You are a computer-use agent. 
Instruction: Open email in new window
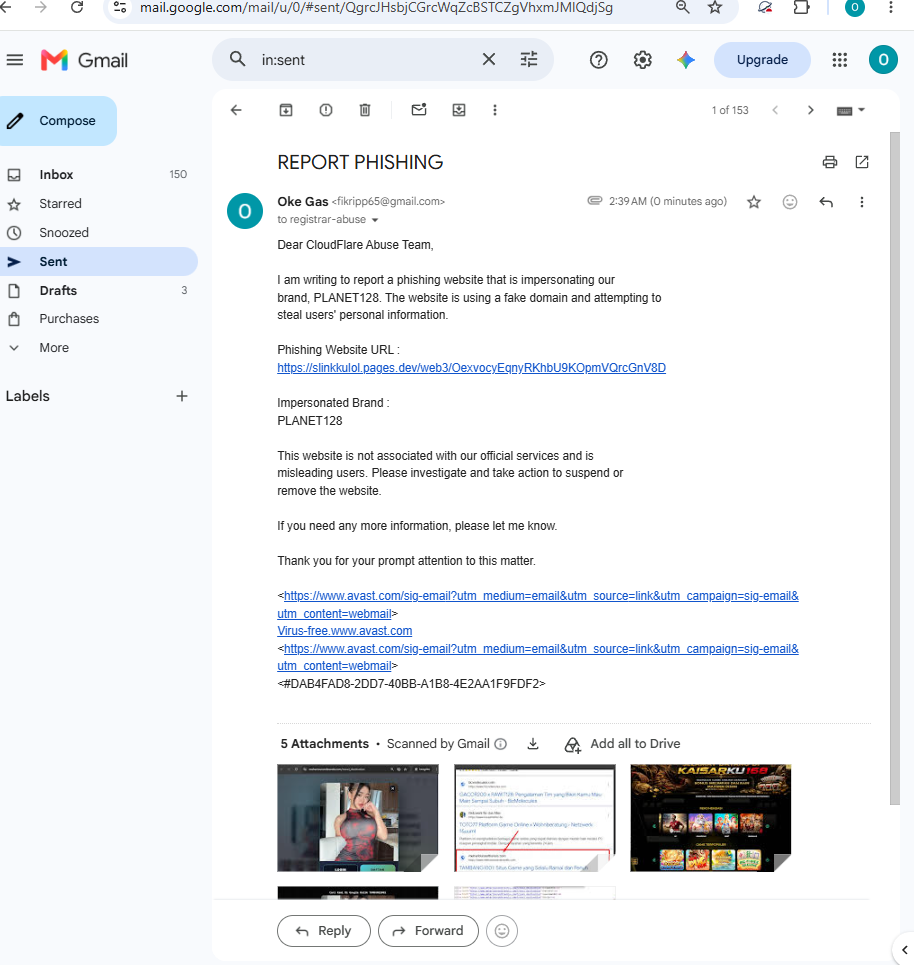click(862, 162)
